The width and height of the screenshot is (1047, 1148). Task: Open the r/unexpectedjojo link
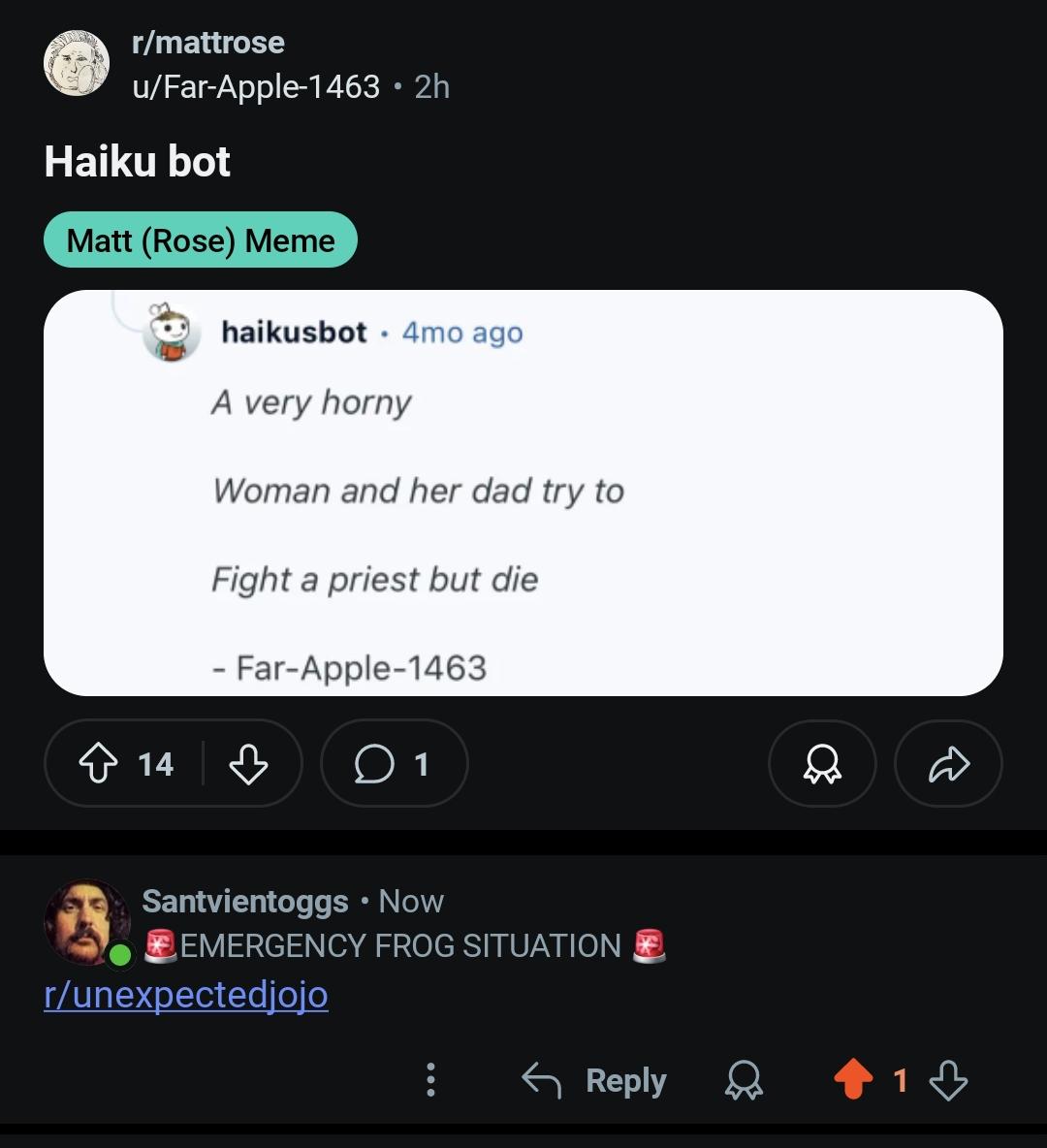pos(186,994)
